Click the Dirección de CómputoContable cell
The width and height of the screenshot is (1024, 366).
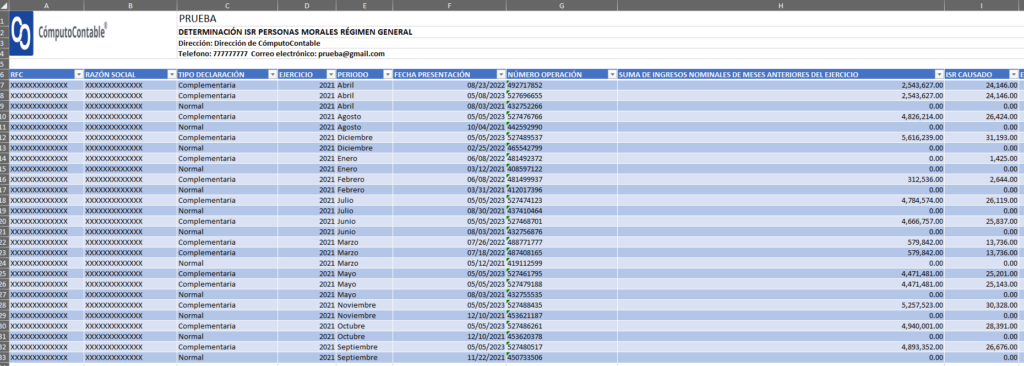pyautogui.click(x=249, y=43)
